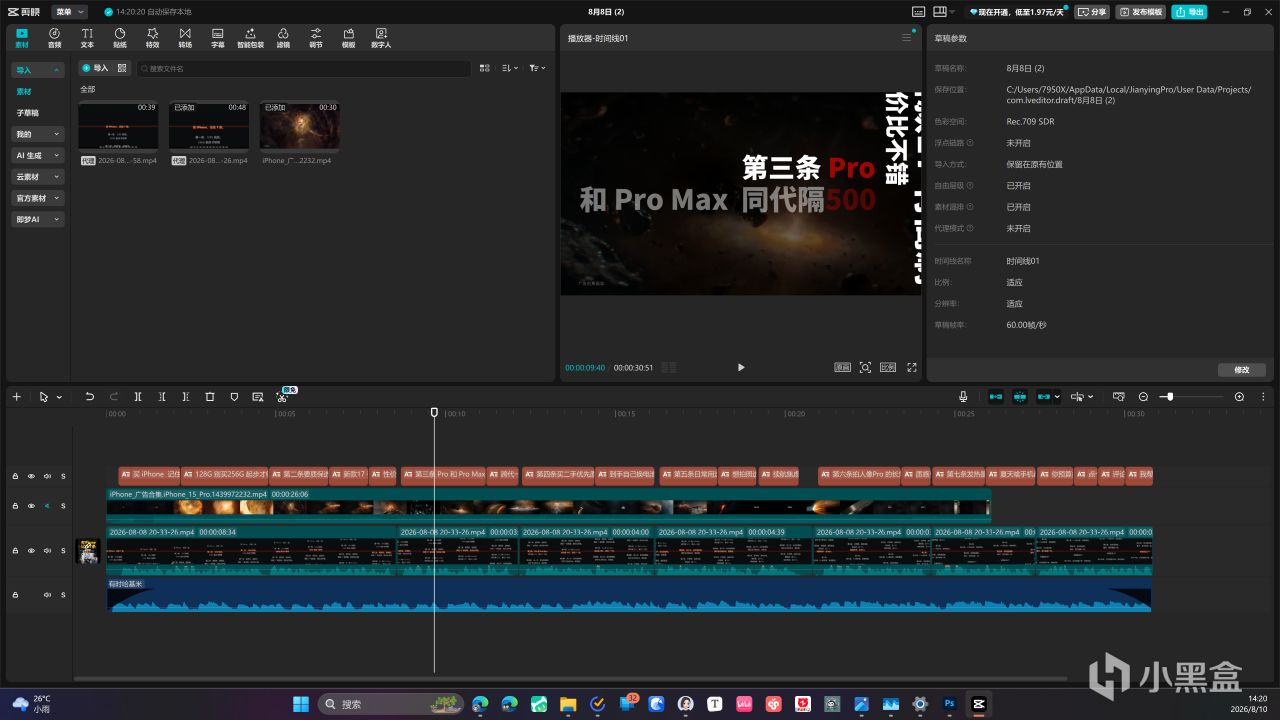Click the 发布模板 button
Screen dimensions: 1280x720
1141,12
